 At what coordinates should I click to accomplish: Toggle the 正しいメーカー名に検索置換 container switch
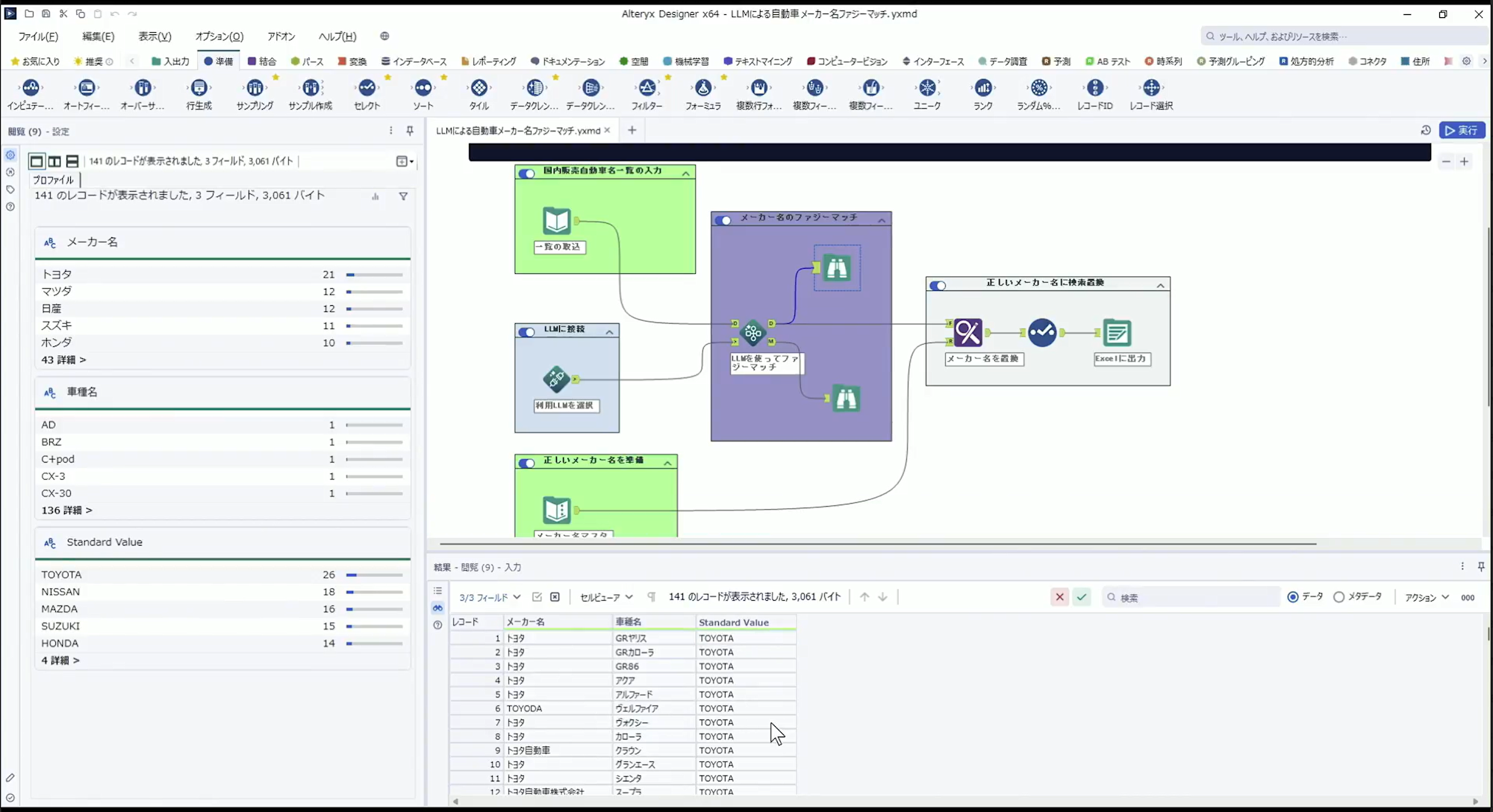938,286
